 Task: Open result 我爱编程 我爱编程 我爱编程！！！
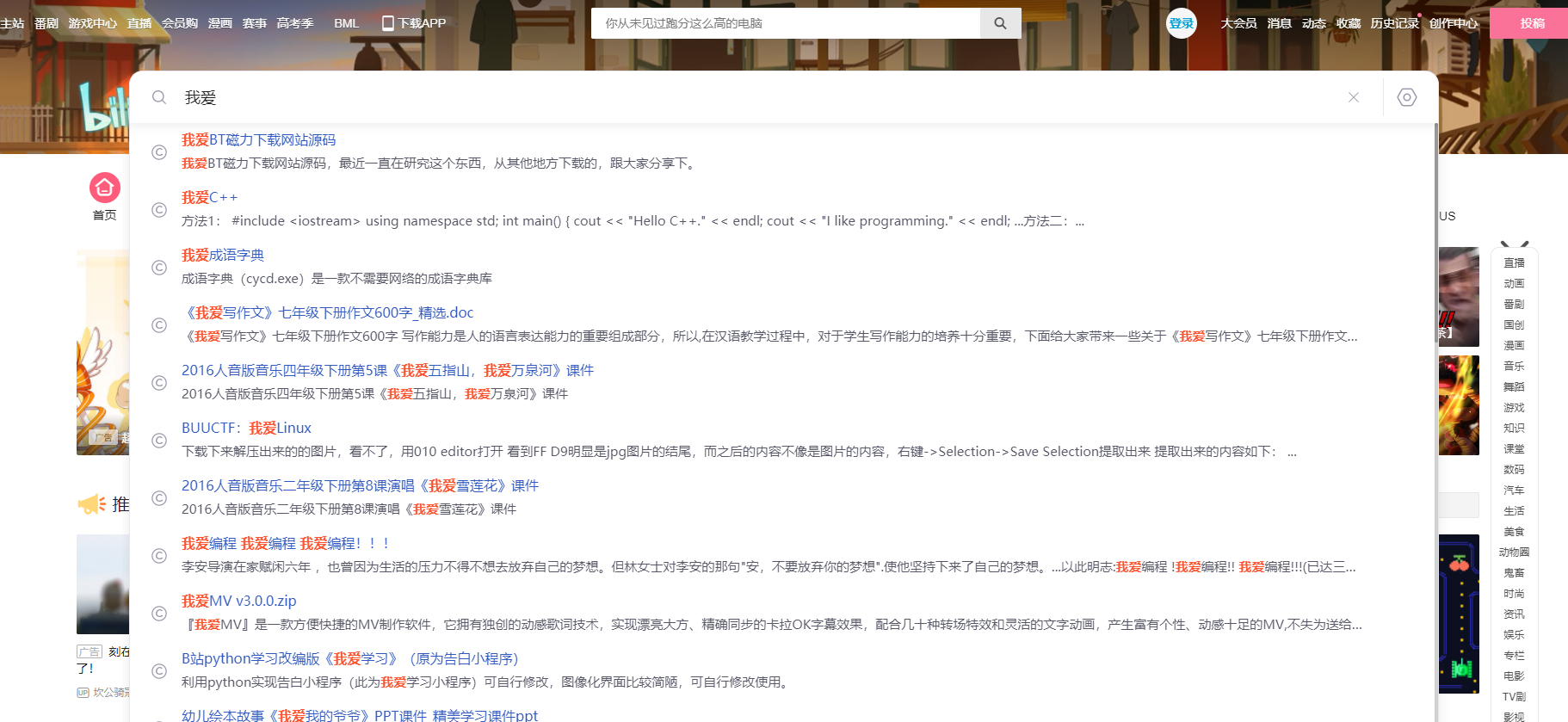coord(286,544)
